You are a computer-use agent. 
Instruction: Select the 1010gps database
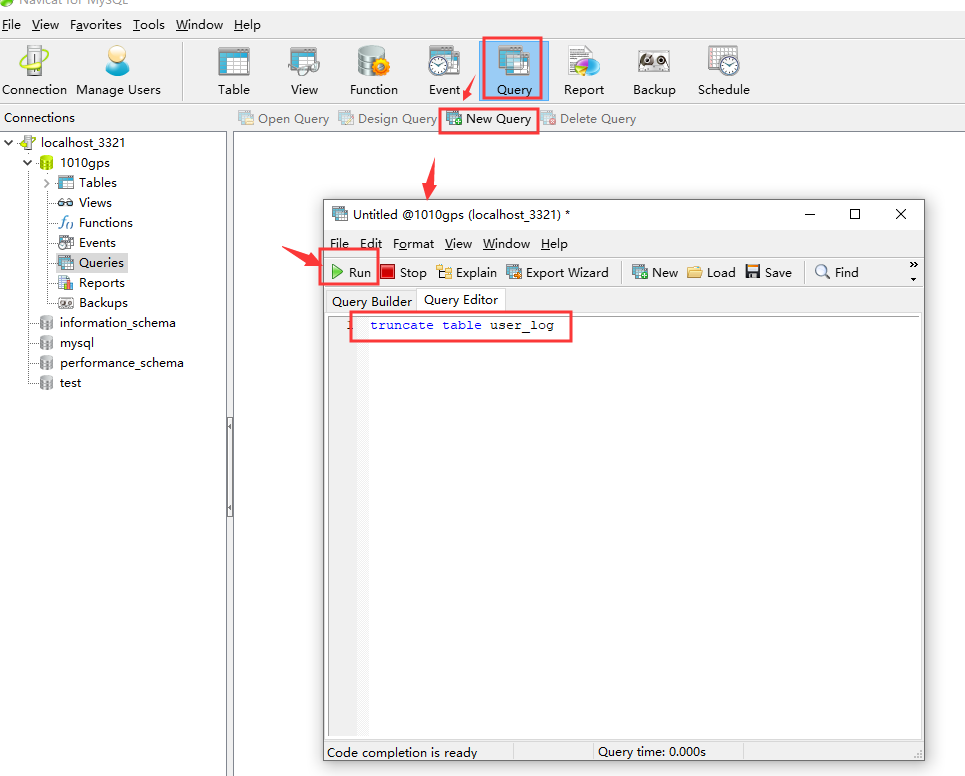(x=85, y=163)
